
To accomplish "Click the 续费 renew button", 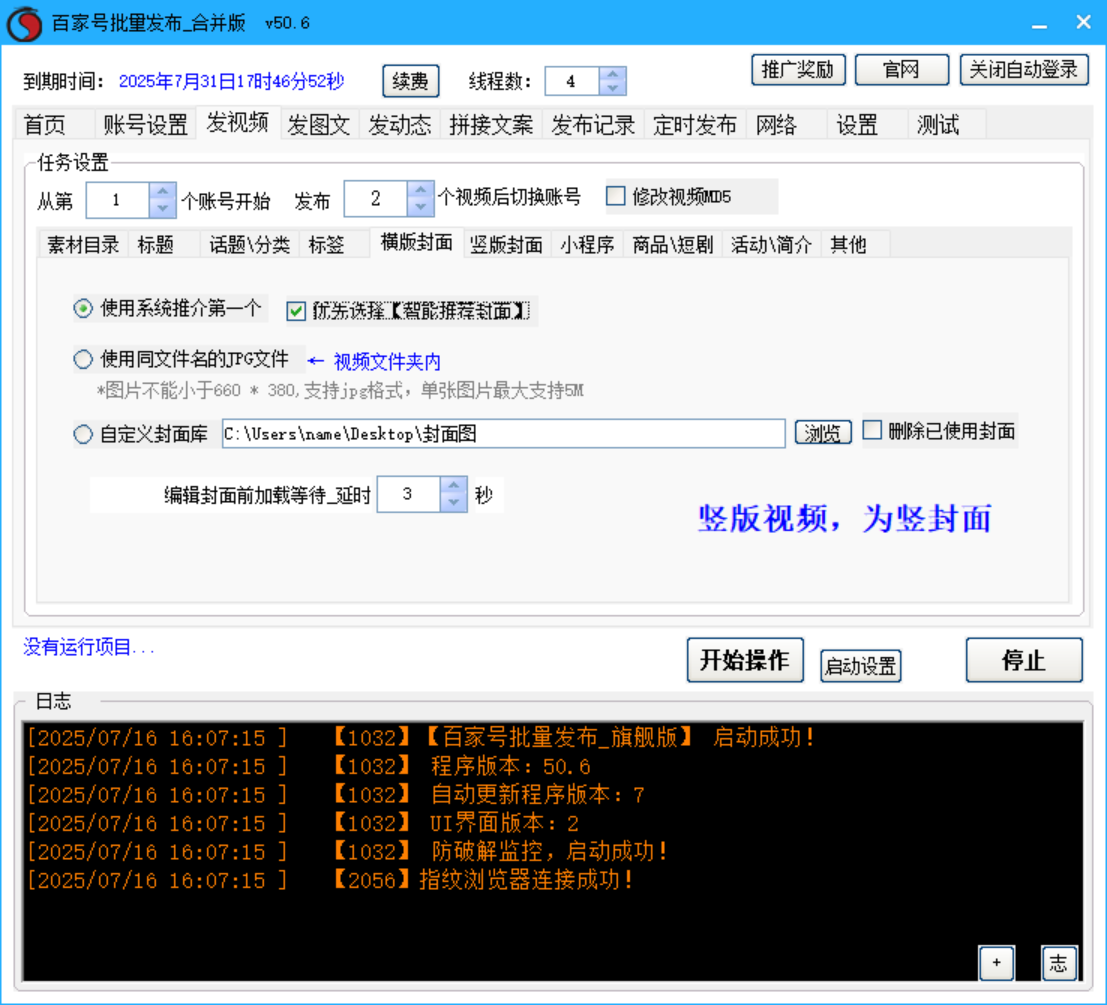I will click(410, 81).
